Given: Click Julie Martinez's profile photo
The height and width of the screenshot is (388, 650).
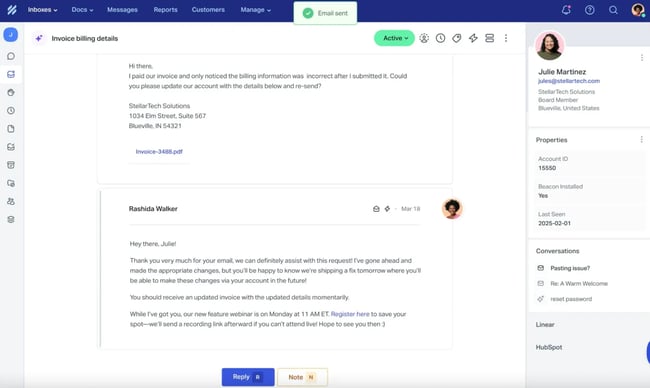Looking at the screenshot, I should (550, 46).
